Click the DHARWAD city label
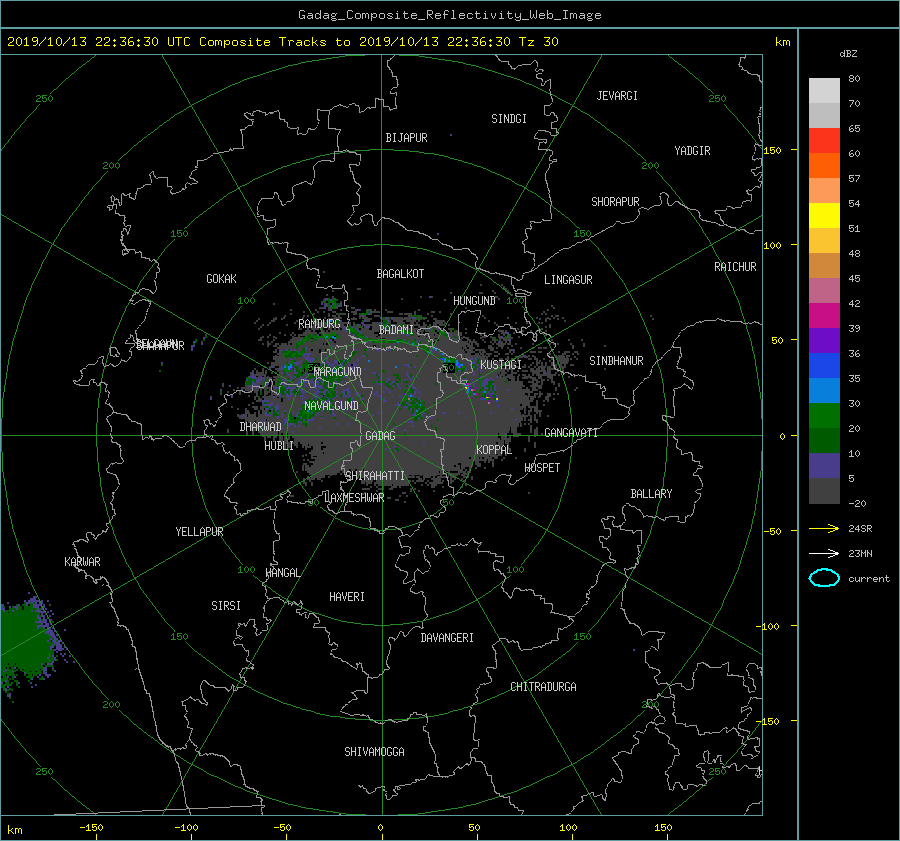The height and width of the screenshot is (841, 900). 260,427
